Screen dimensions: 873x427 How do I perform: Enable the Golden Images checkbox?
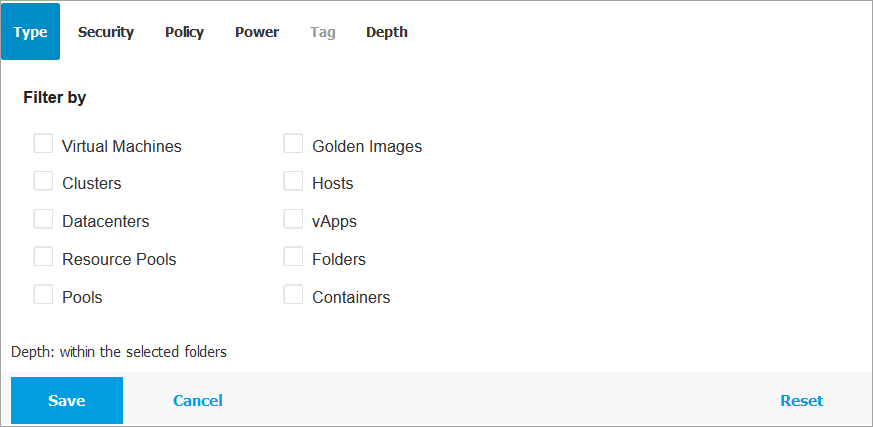pos(293,144)
